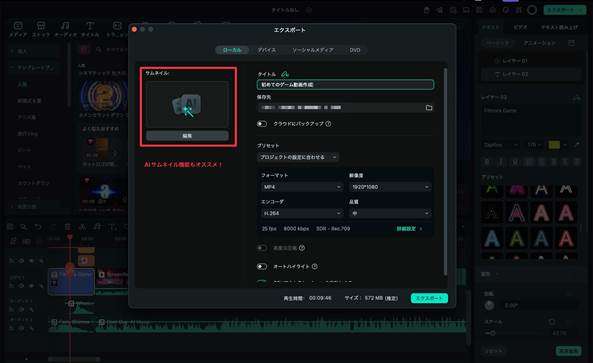Open the メディア icon in main toolbar

coord(18,29)
